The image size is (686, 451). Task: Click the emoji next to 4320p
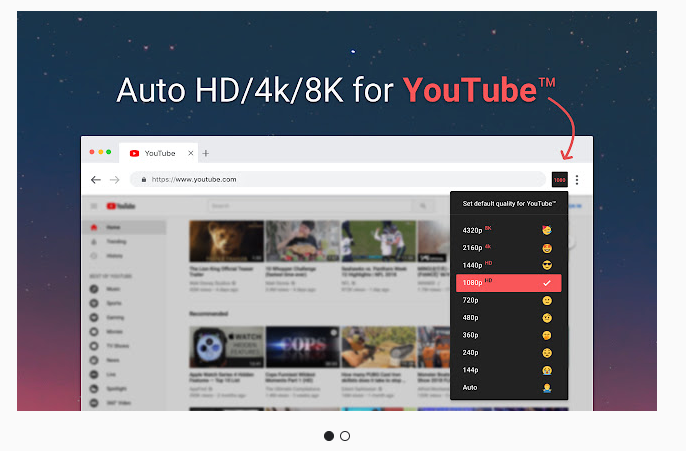click(x=547, y=230)
